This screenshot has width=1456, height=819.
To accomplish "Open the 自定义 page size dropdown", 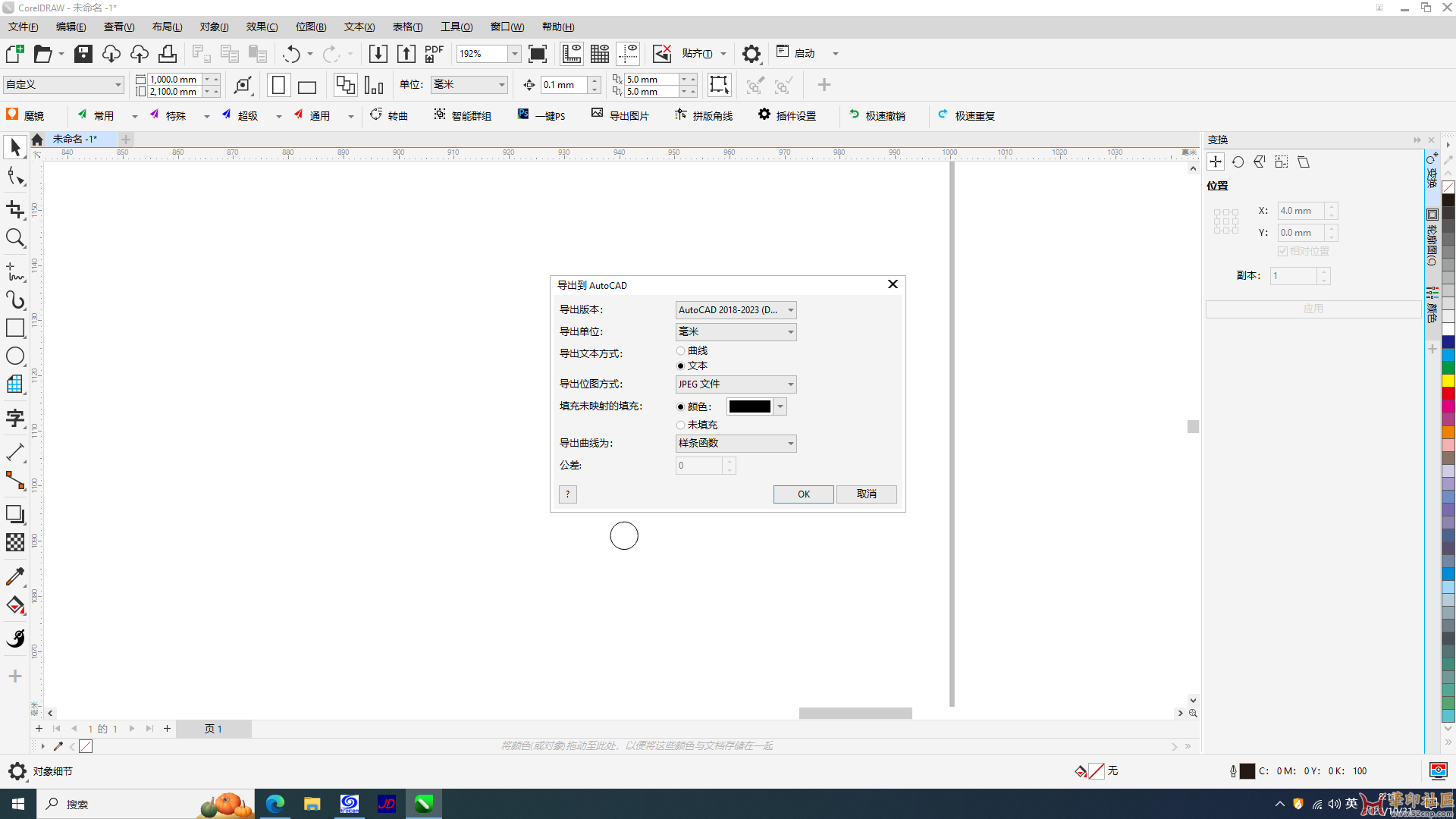I will pos(64,85).
